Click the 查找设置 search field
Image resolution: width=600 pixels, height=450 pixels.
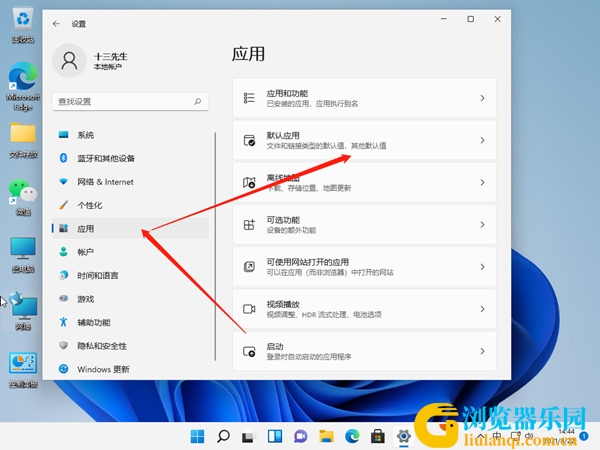(130, 101)
